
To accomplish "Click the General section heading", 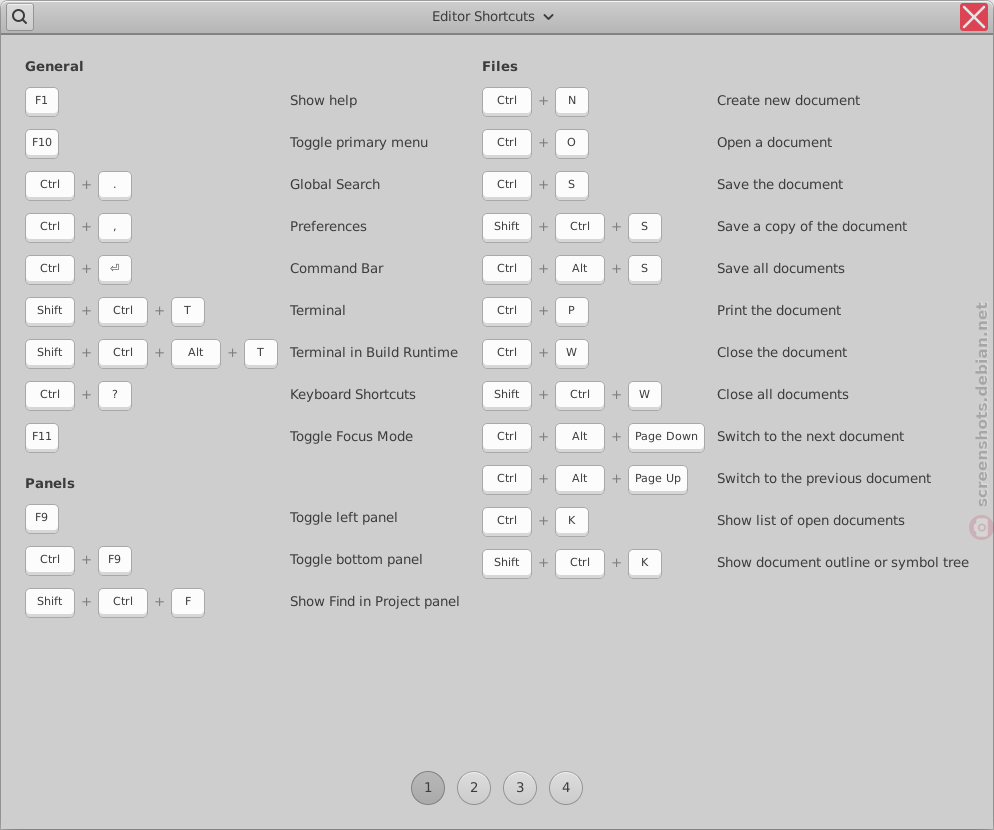I will tap(54, 67).
